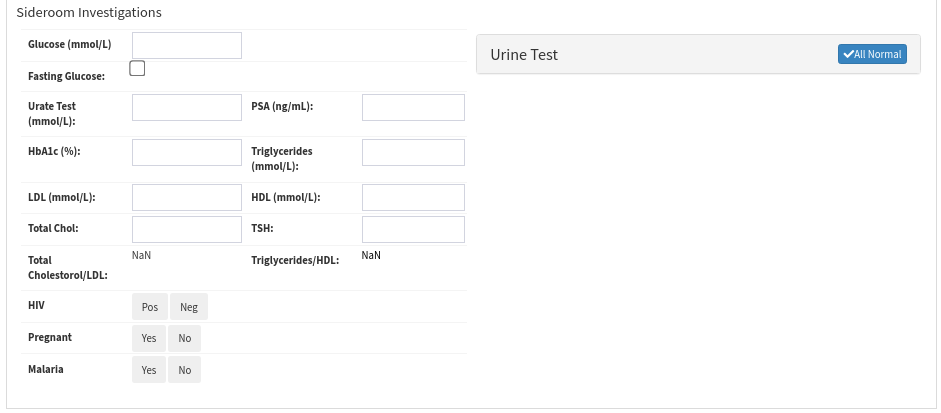Click the TSH input field

413,229
